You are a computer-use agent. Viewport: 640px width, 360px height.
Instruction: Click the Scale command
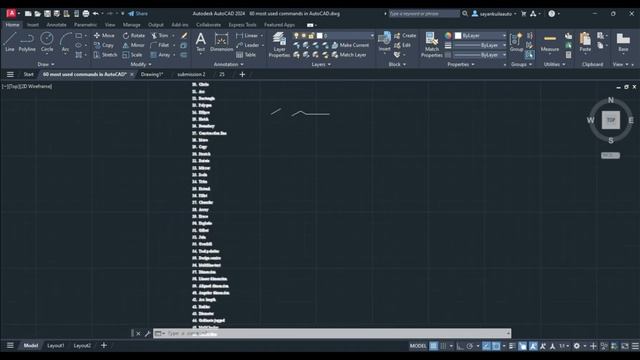click(132, 55)
